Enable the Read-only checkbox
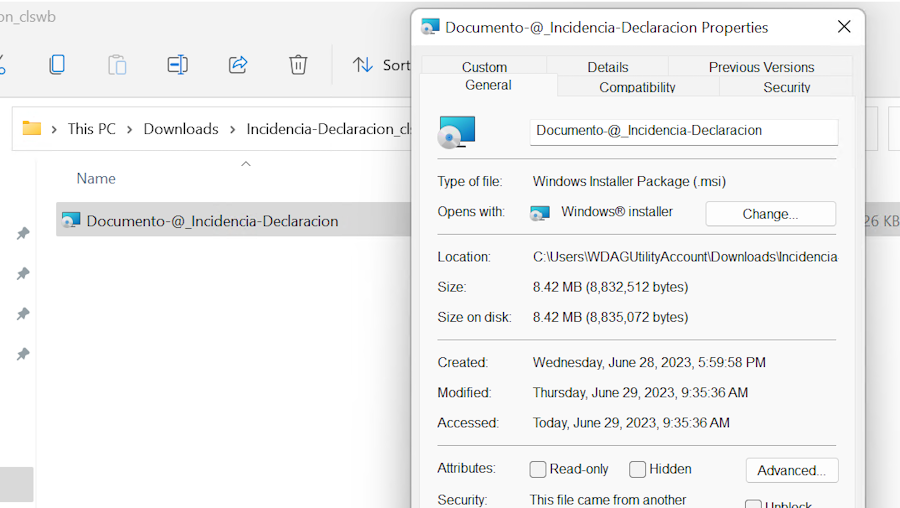Image resolution: width=900 pixels, height=508 pixels. (x=538, y=470)
